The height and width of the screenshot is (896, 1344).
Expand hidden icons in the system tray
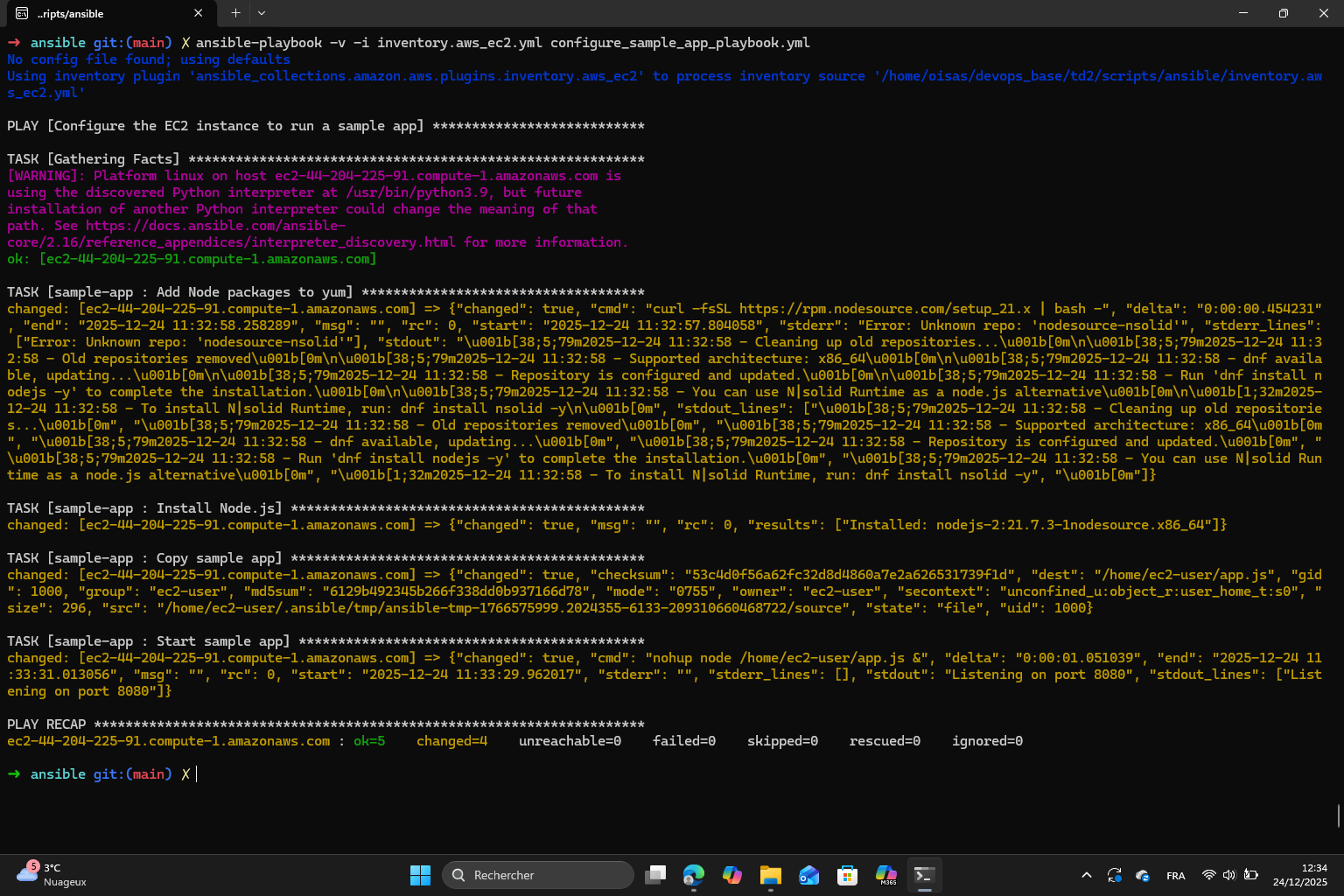tap(1087, 874)
